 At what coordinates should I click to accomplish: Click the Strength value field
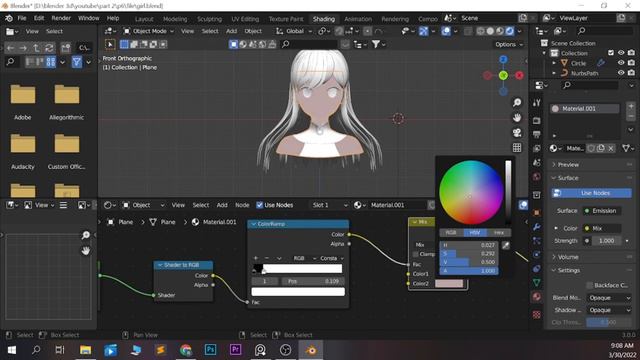pyautogui.click(x=606, y=241)
